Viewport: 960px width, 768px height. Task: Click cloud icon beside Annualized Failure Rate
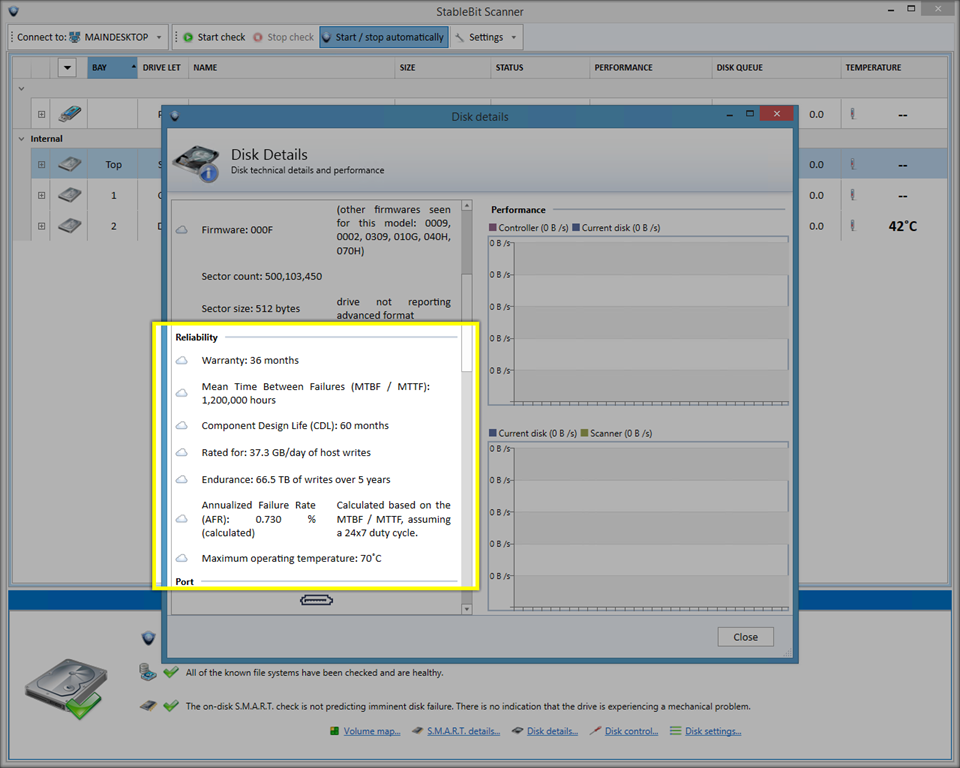[182, 519]
